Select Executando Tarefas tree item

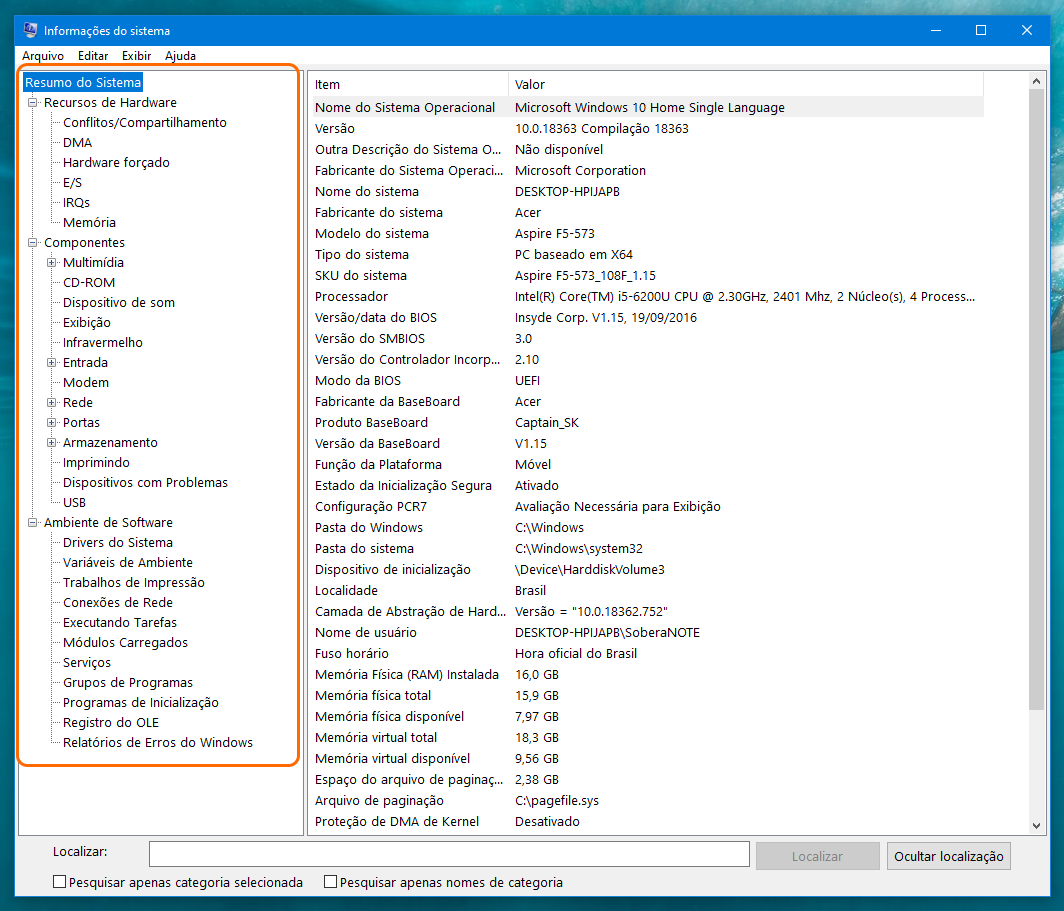click(119, 623)
